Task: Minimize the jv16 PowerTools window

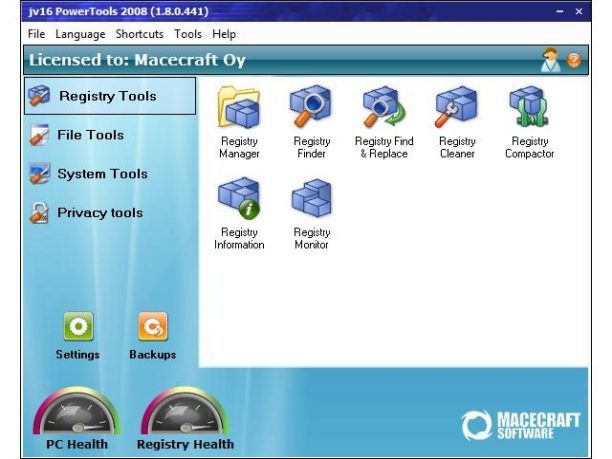Action: click(560, 11)
